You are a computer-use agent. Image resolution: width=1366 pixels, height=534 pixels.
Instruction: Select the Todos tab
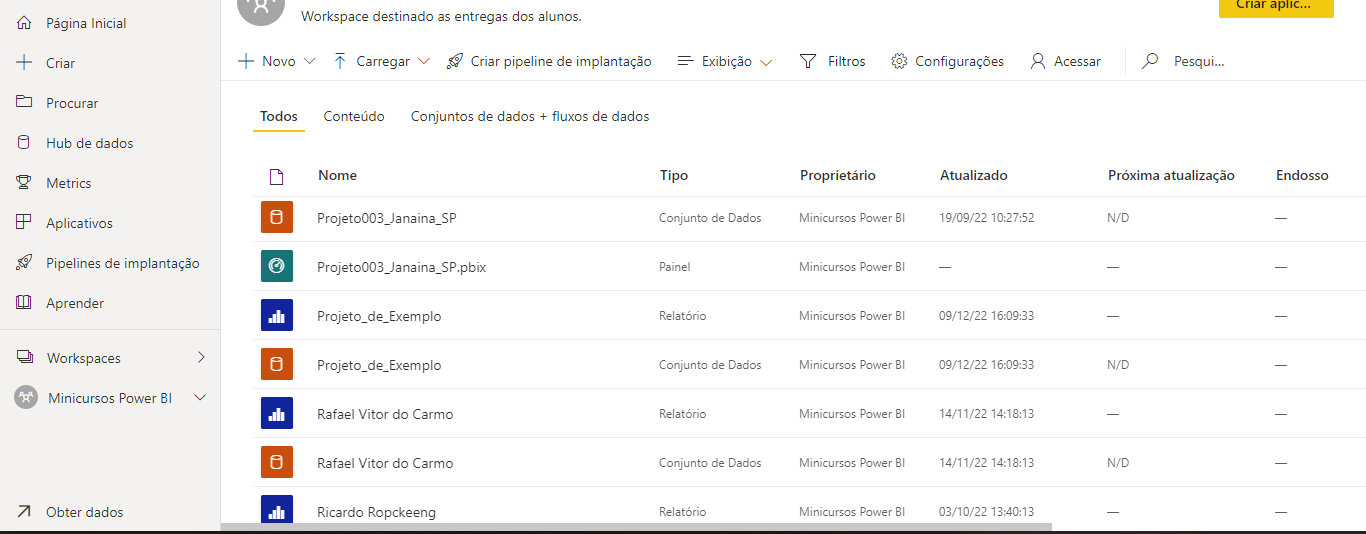click(279, 116)
